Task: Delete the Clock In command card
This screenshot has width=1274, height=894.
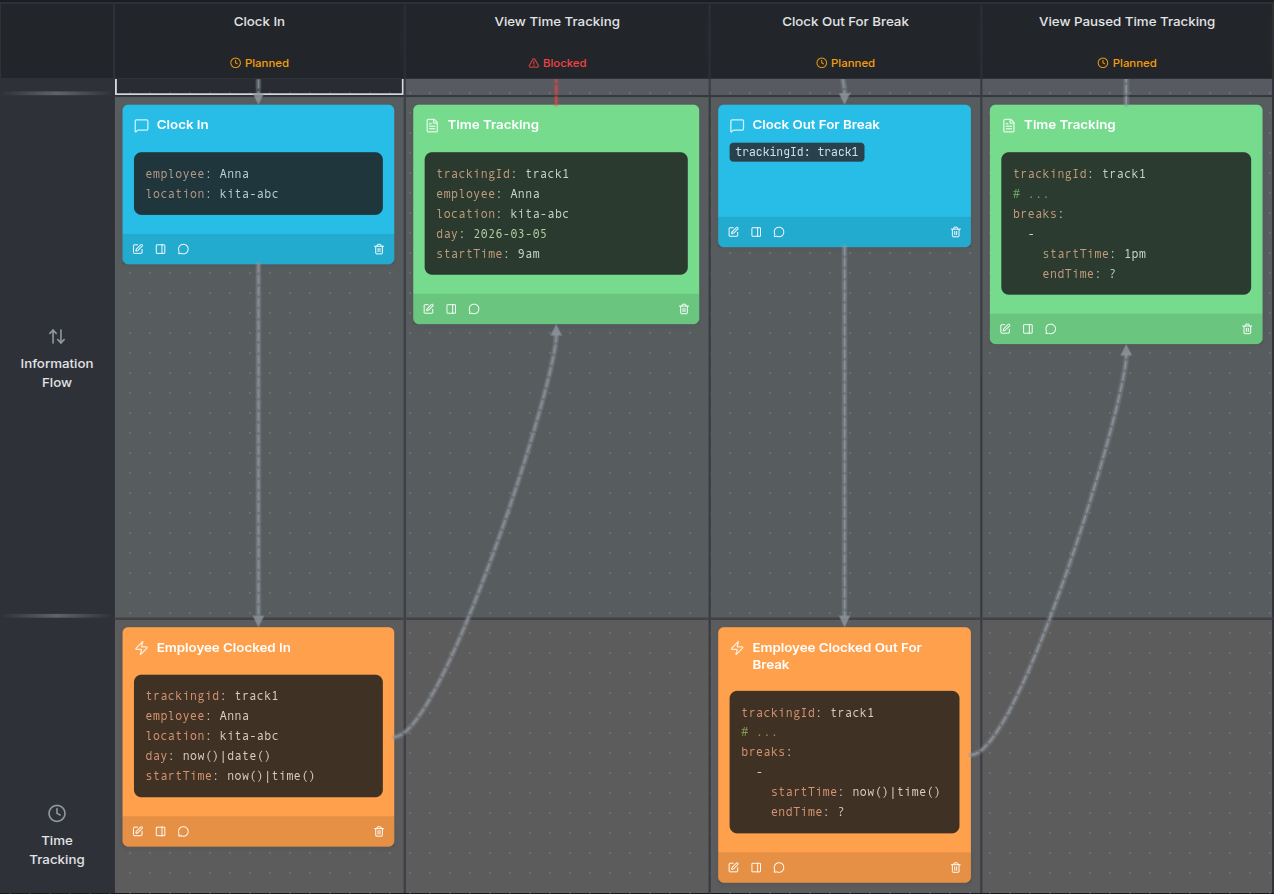Action: tap(379, 249)
